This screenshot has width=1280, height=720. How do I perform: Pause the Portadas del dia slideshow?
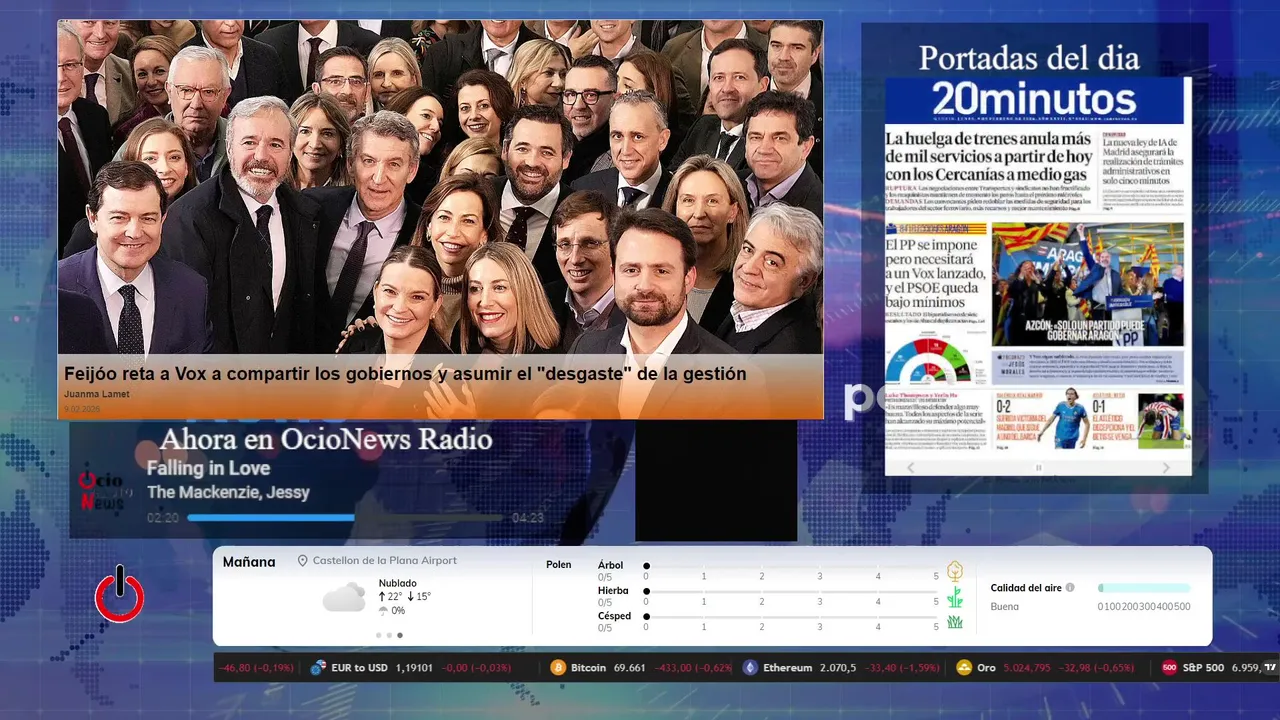click(x=1038, y=467)
